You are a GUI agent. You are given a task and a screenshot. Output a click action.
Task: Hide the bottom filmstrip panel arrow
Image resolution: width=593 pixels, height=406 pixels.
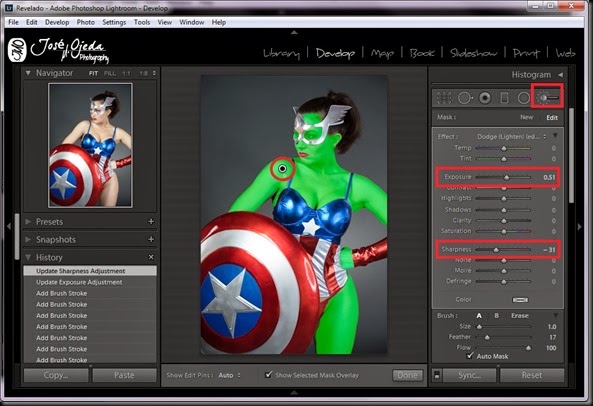coord(294,393)
